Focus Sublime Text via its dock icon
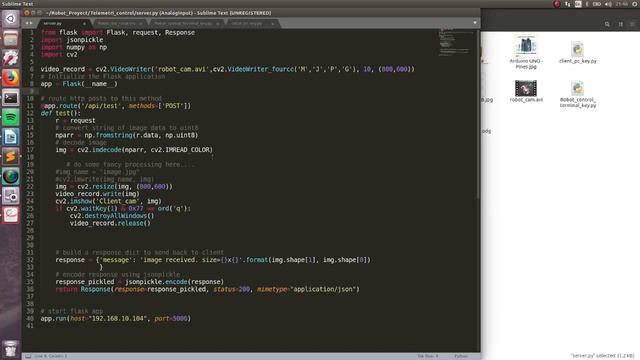640x360 pixels. pyautogui.click(x=11, y=156)
